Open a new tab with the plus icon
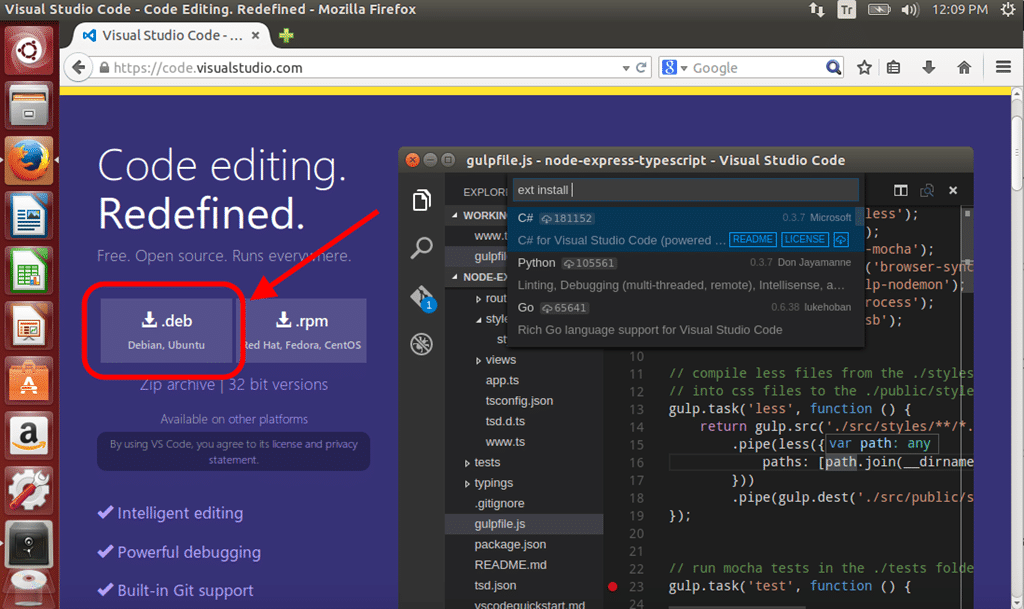The height and width of the screenshot is (609, 1024). (285, 35)
